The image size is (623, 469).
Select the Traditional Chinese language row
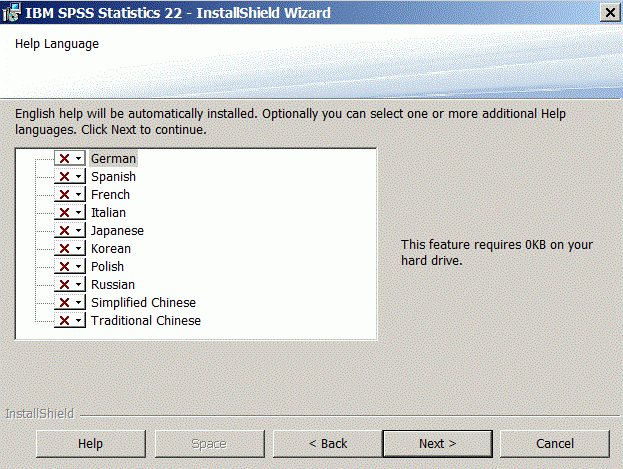pos(146,320)
